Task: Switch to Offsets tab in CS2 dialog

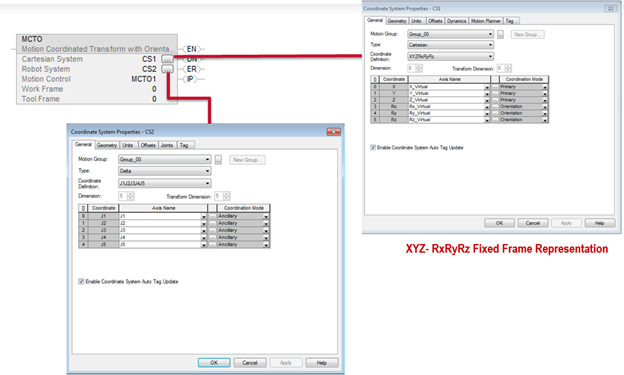Action: tap(148, 145)
